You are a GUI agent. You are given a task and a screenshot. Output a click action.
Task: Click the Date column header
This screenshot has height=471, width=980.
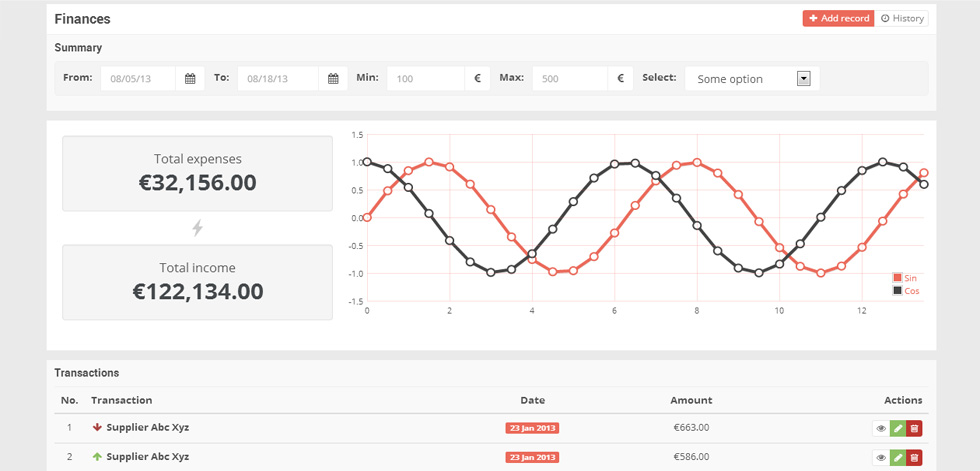click(532, 400)
